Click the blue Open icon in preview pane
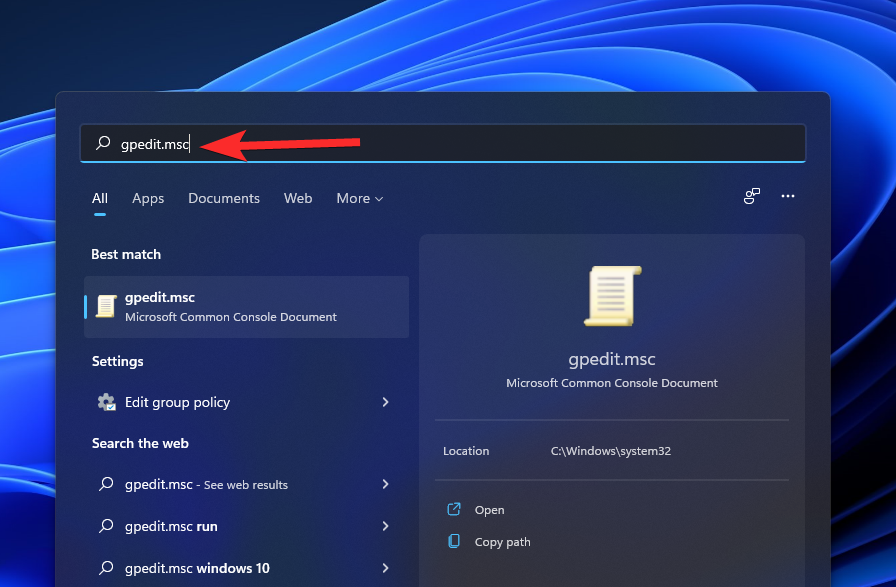 (x=456, y=509)
